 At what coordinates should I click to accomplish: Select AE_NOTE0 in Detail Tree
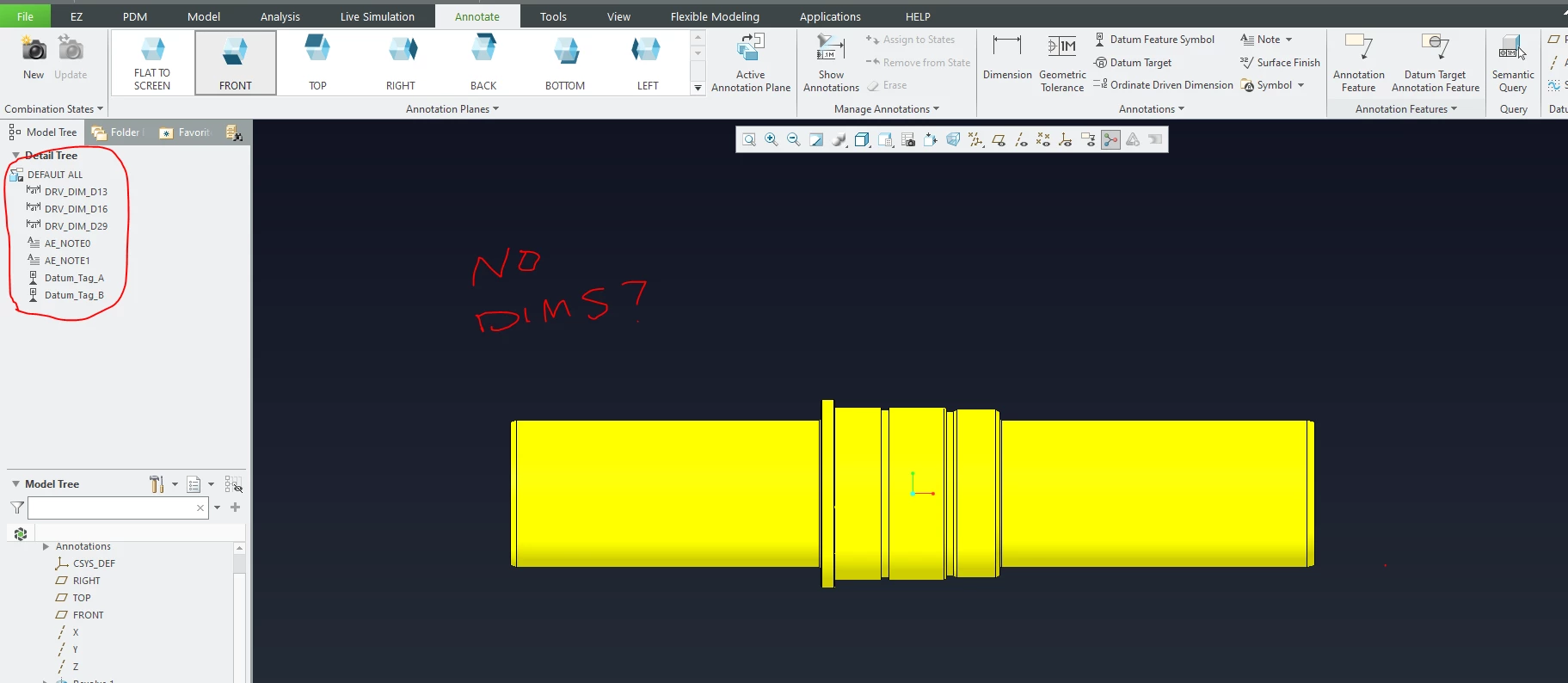click(x=67, y=243)
